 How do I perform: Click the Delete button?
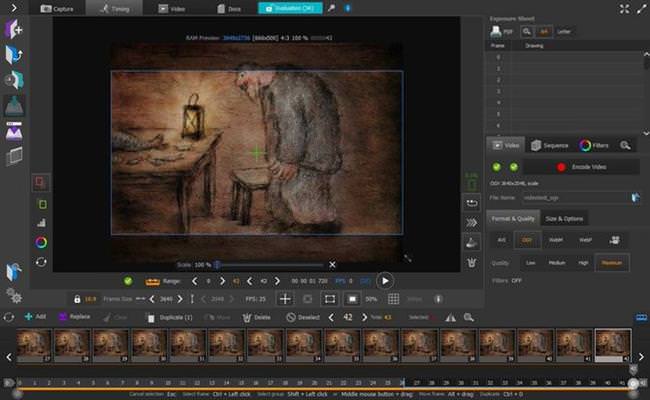pos(257,317)
